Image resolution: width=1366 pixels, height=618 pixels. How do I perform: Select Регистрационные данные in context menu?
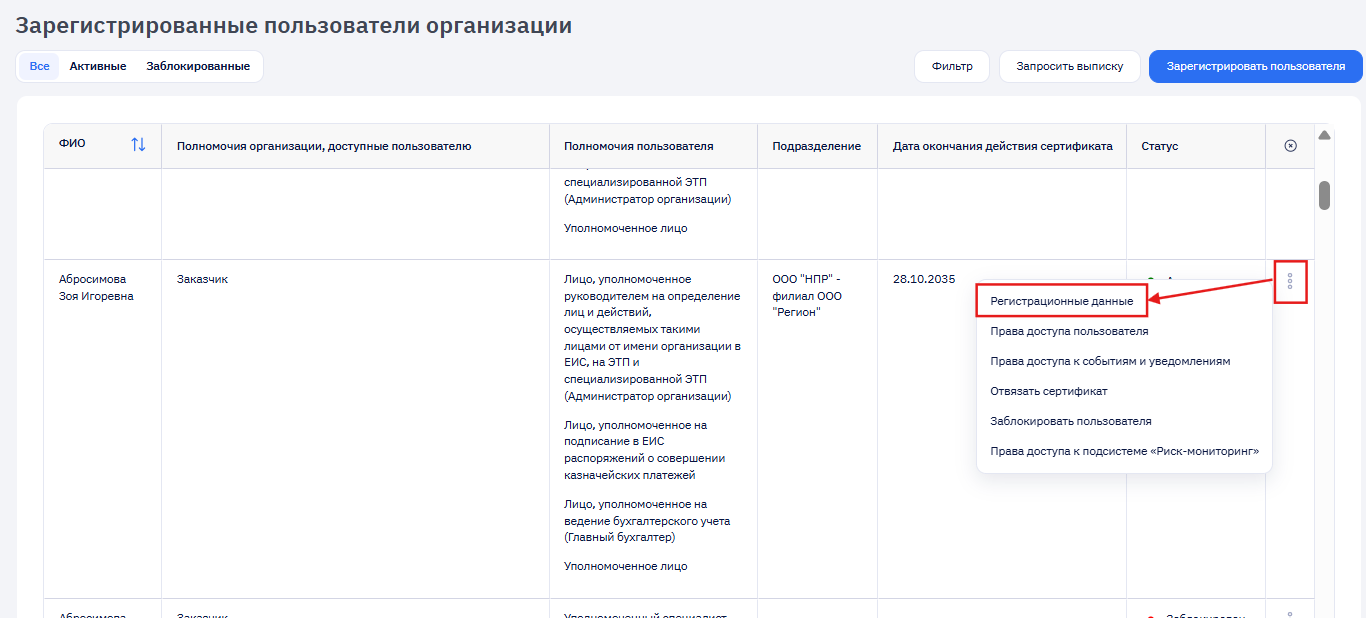click(1062, 301)
